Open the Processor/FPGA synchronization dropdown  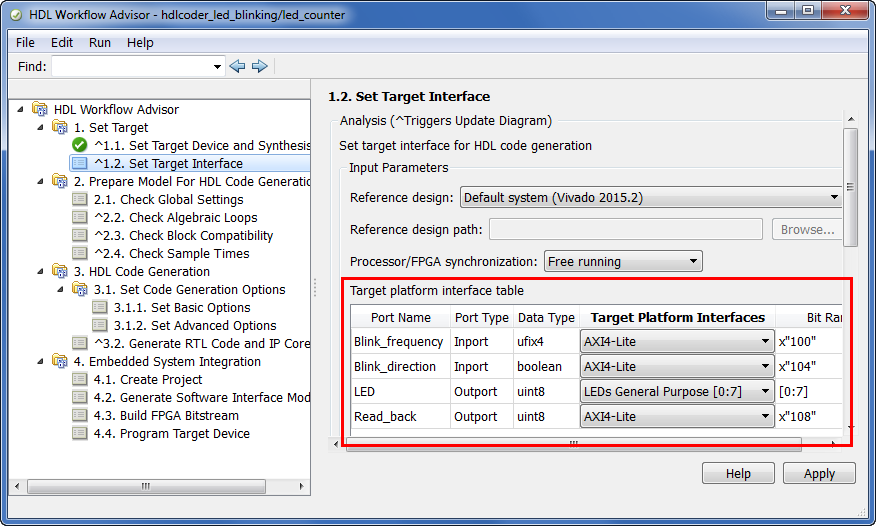(623, 261)
